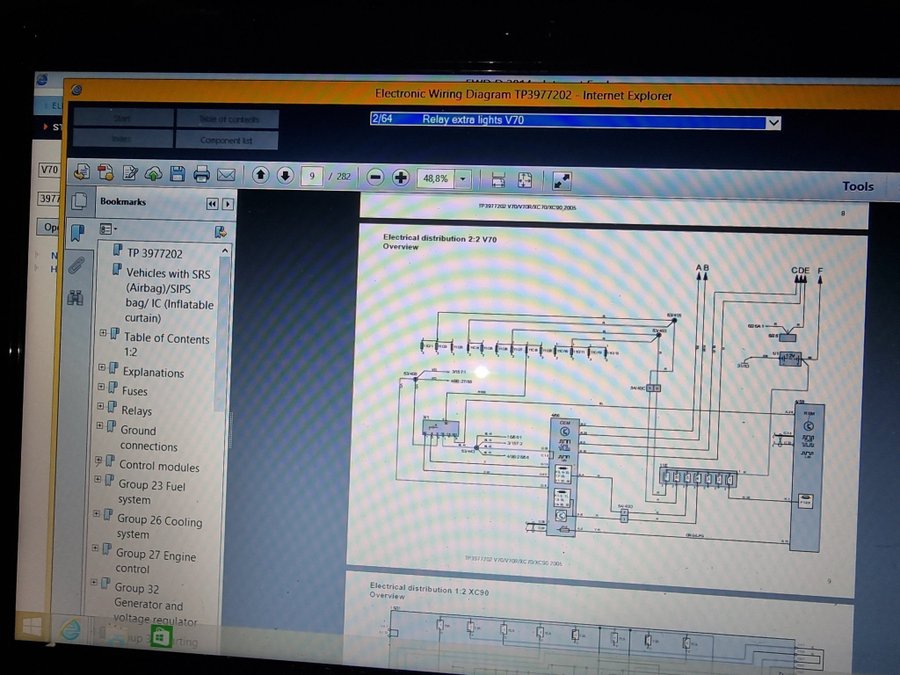The width and height of the screenshot is (900, 675).
Task: Open Internet Explorer from the taskbar
Action: tap(71, 630)
